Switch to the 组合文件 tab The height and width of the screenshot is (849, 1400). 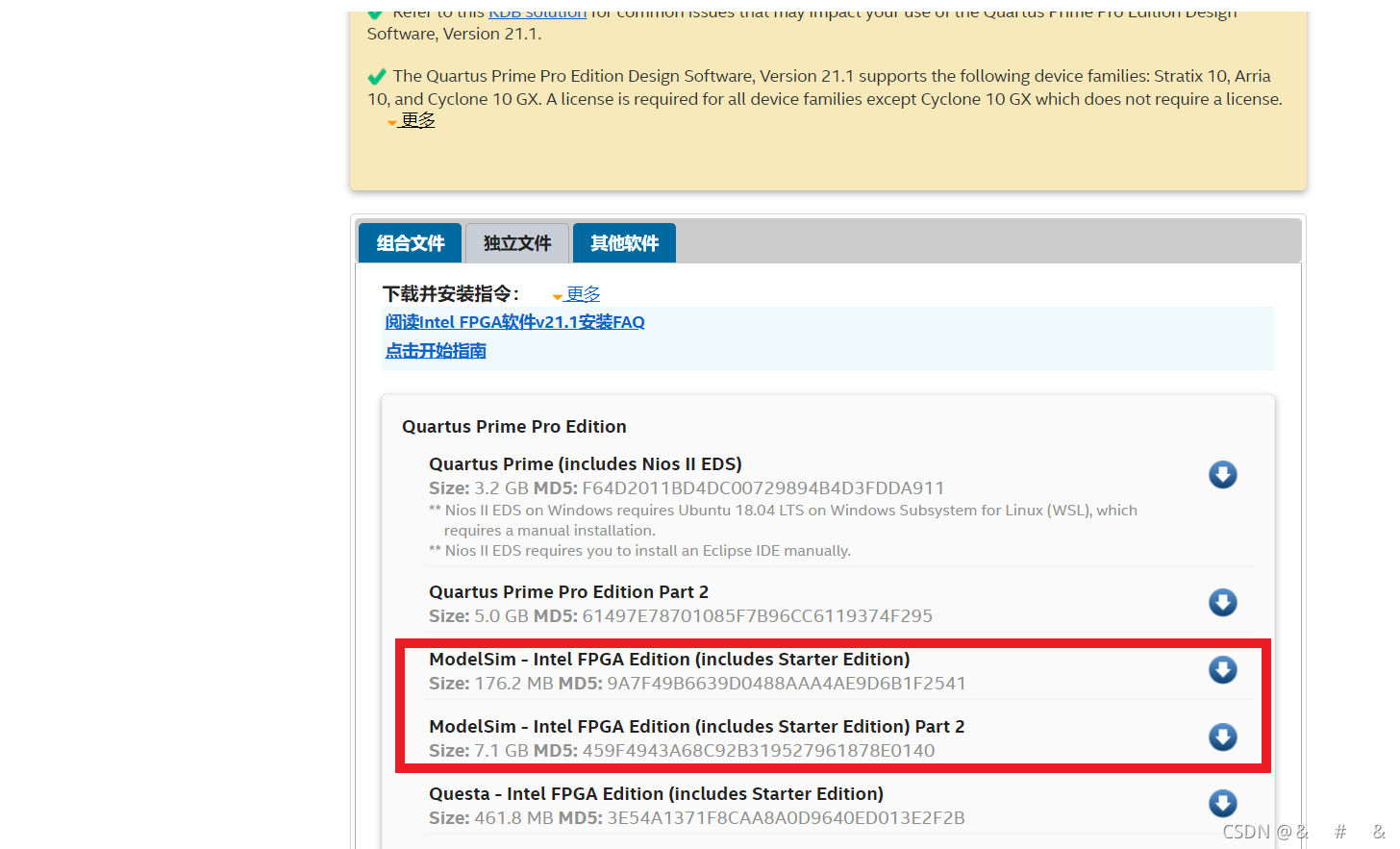click(410, 243)
